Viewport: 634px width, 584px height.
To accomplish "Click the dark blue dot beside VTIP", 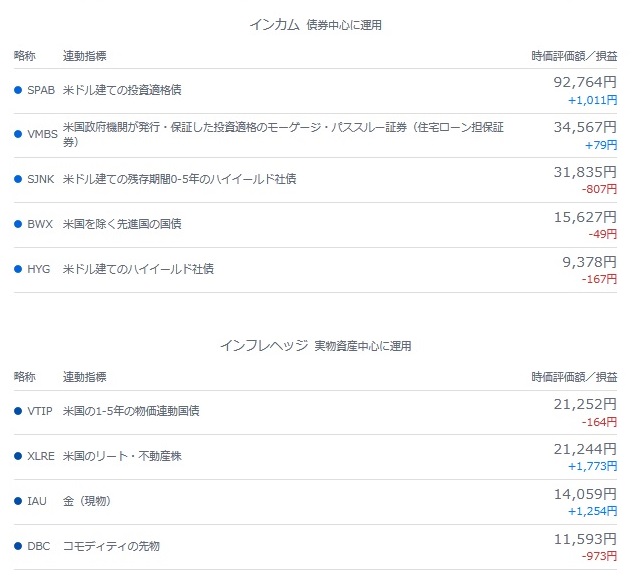I will 18,411.
